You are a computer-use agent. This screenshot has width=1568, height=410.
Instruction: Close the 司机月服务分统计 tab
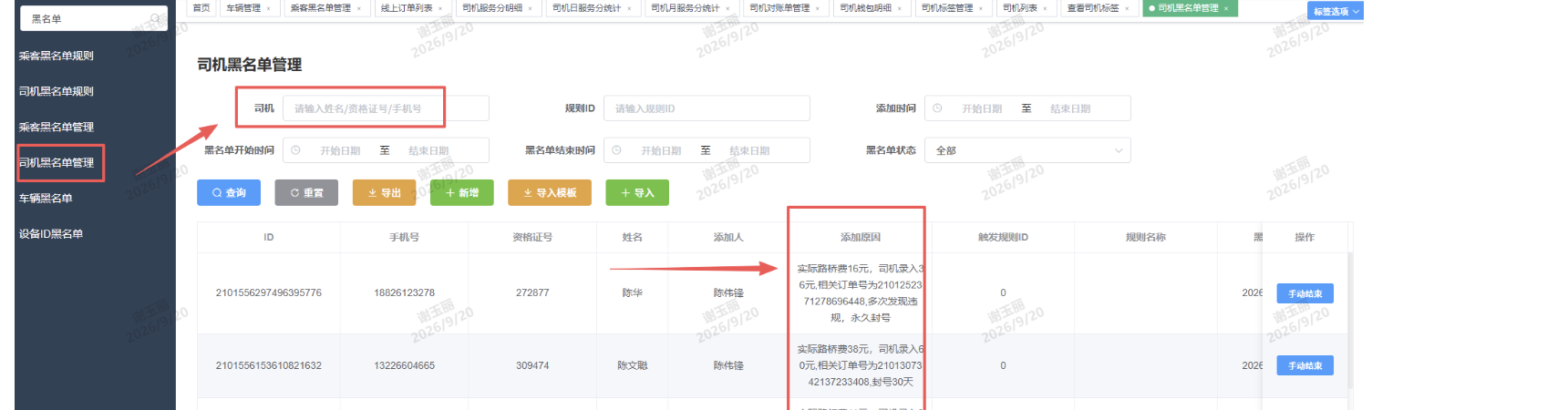coord(727,8)
